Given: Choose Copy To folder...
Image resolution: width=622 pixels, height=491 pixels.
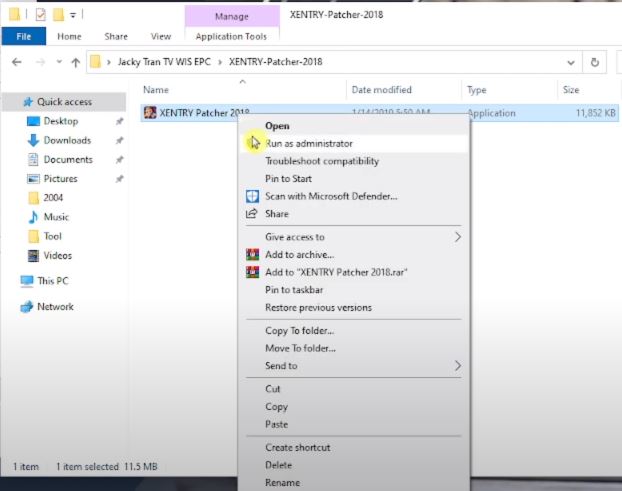Looking at the screenshot, I should pyautogui.click(x=353, y=331).
